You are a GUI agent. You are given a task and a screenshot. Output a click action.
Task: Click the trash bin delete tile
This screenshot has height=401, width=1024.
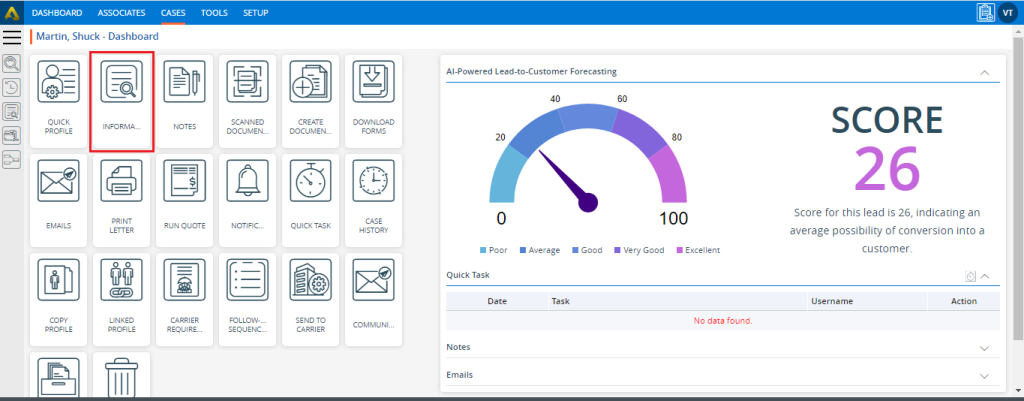pyautogui.click(x=121, y=378)
